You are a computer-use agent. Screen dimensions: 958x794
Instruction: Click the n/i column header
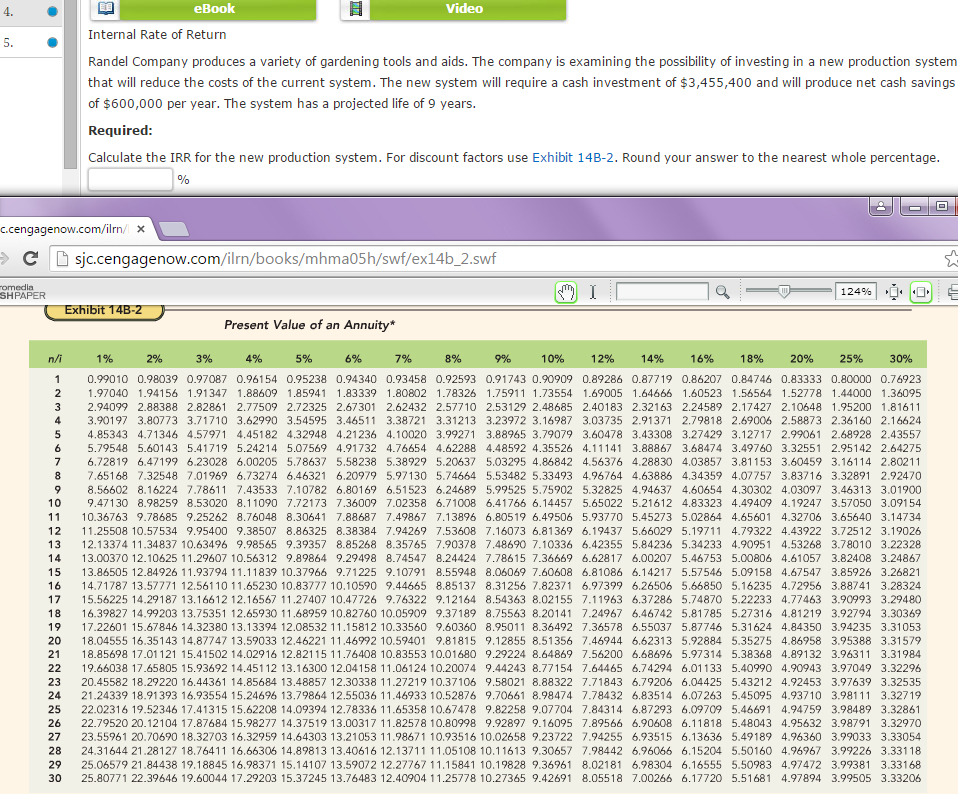pos(55,359)
